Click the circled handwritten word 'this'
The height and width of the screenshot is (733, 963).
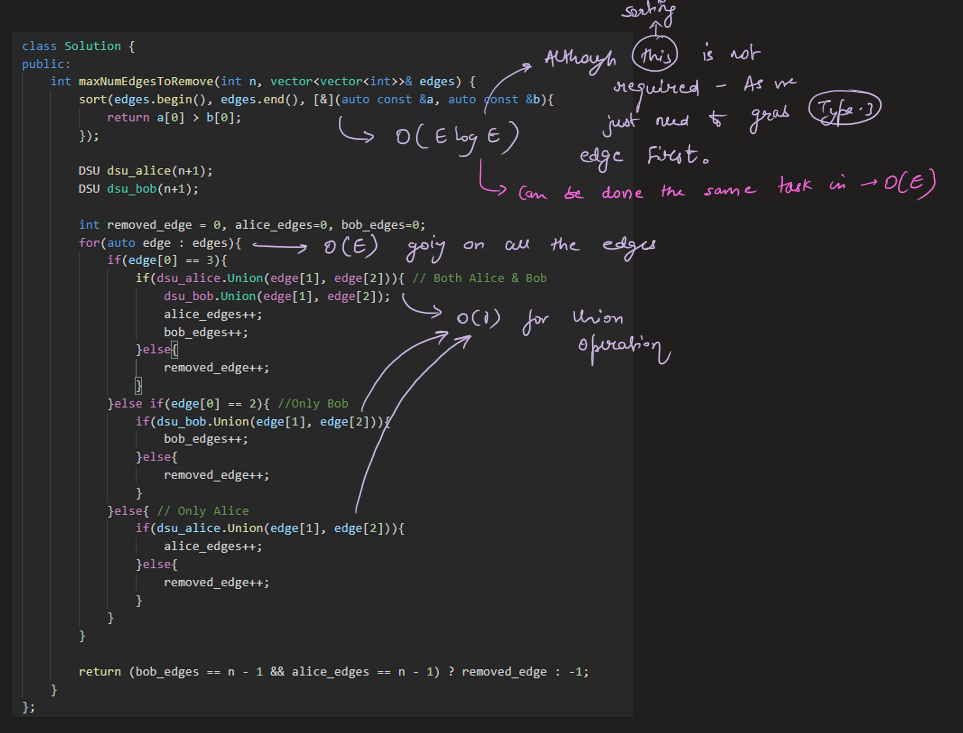(656, 57)
